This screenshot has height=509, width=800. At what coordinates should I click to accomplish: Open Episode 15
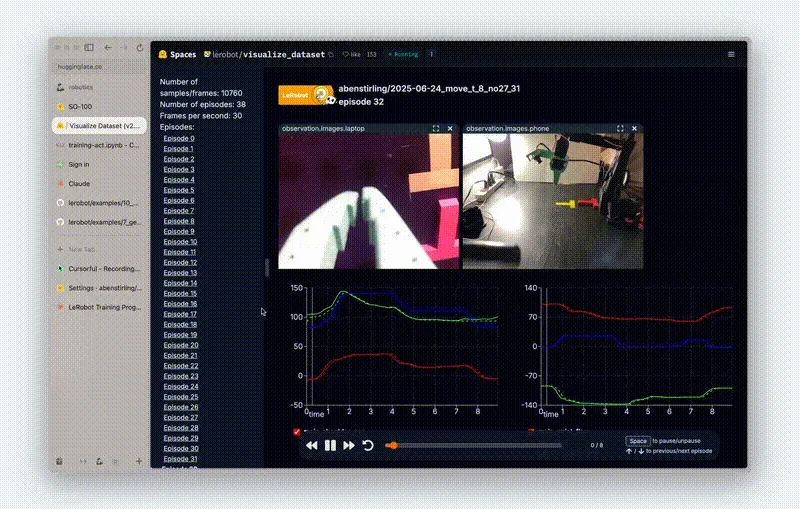180,293
